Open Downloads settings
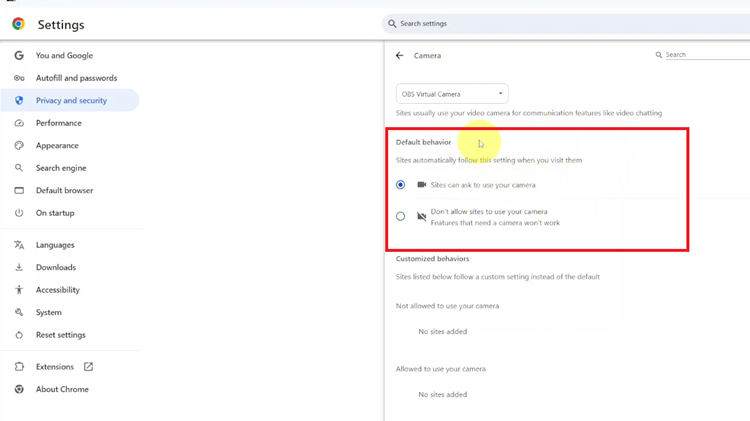Screen dimensions: 750x421 tap(55, 267)
